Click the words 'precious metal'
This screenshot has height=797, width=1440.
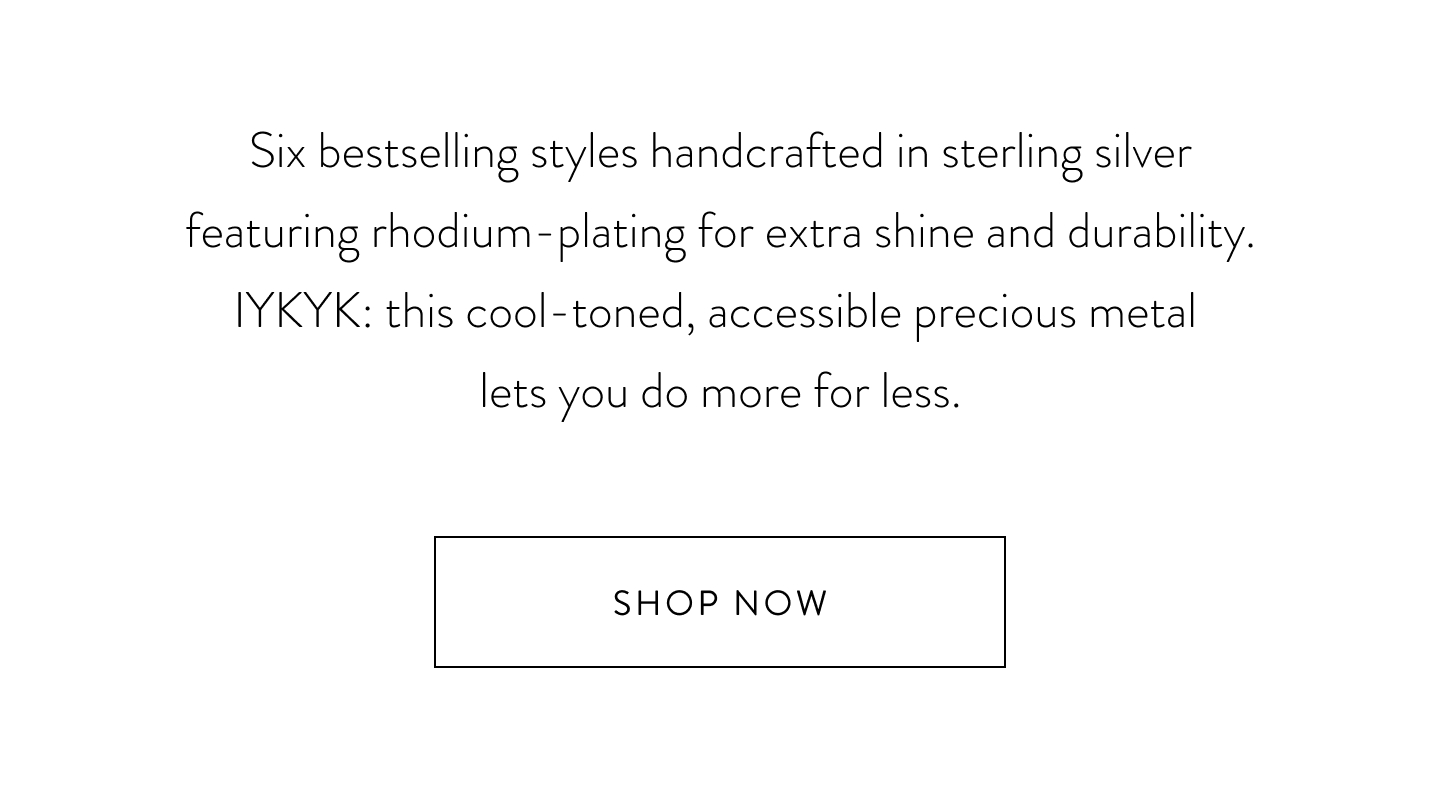pyautogui.click(x=1054, y=314)
